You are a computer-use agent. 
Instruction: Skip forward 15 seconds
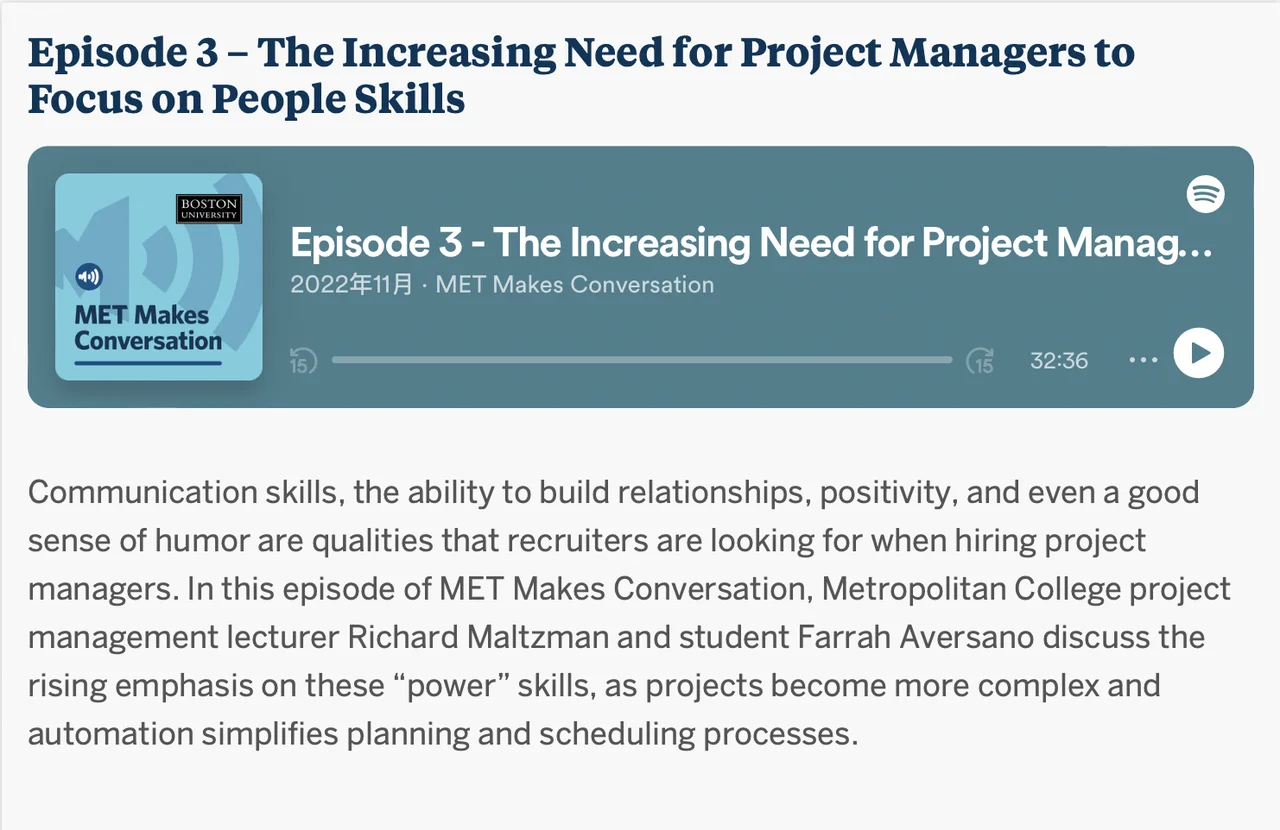pyautogui.click(x=980, y=361)
